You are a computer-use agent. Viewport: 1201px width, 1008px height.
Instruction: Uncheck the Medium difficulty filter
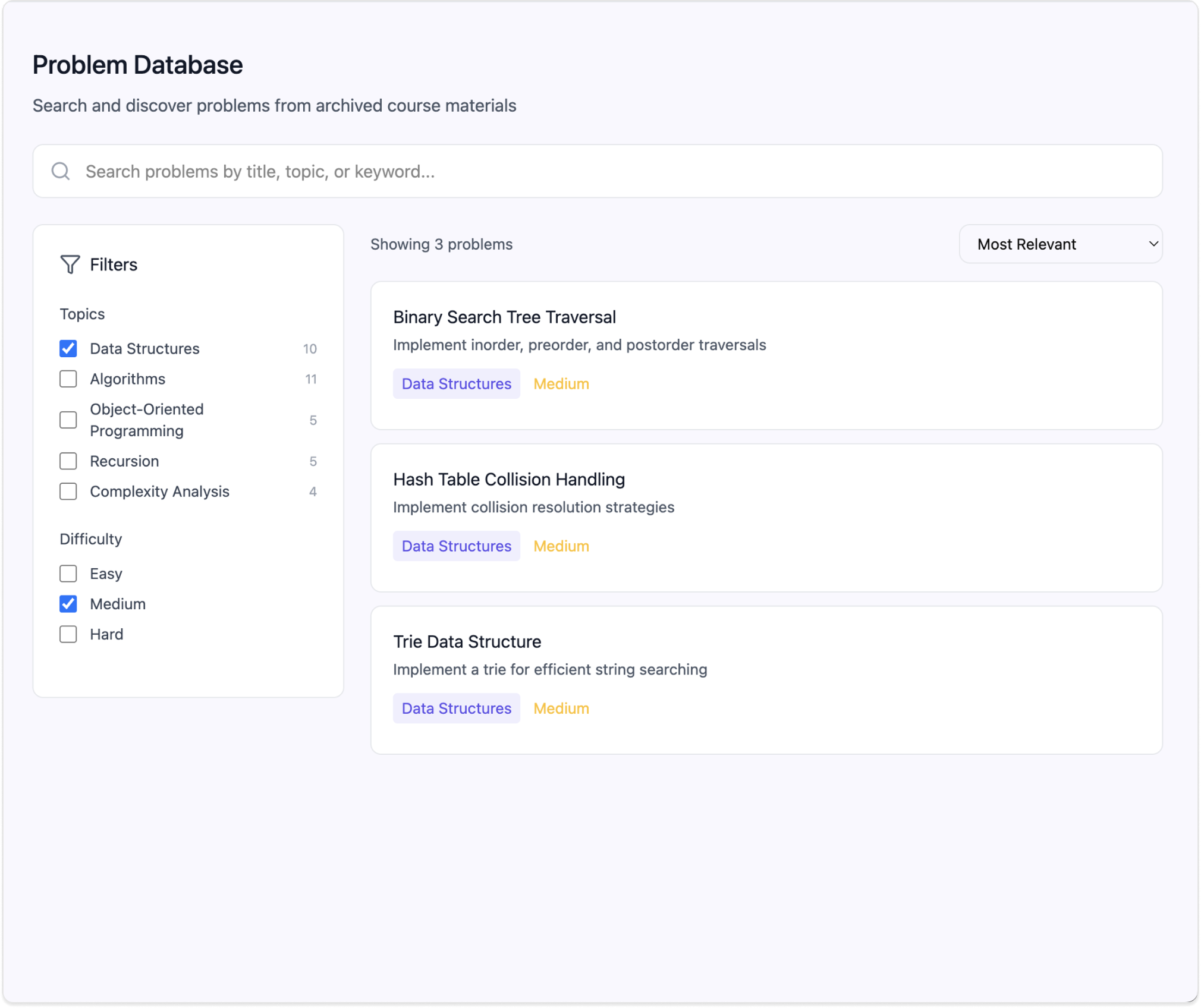tap(68, 603)
